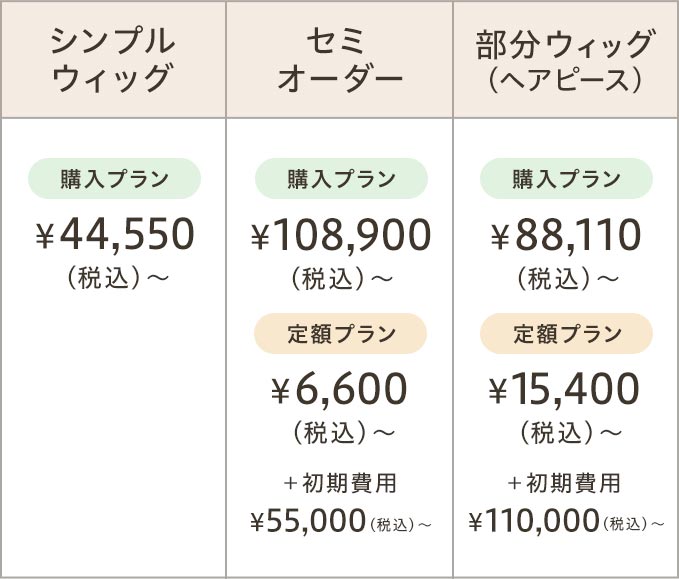The width and height of the screenshot is (679, 579).
Task: Click （税込）～ text below ¥108,900
Action: tap(341, 278)
